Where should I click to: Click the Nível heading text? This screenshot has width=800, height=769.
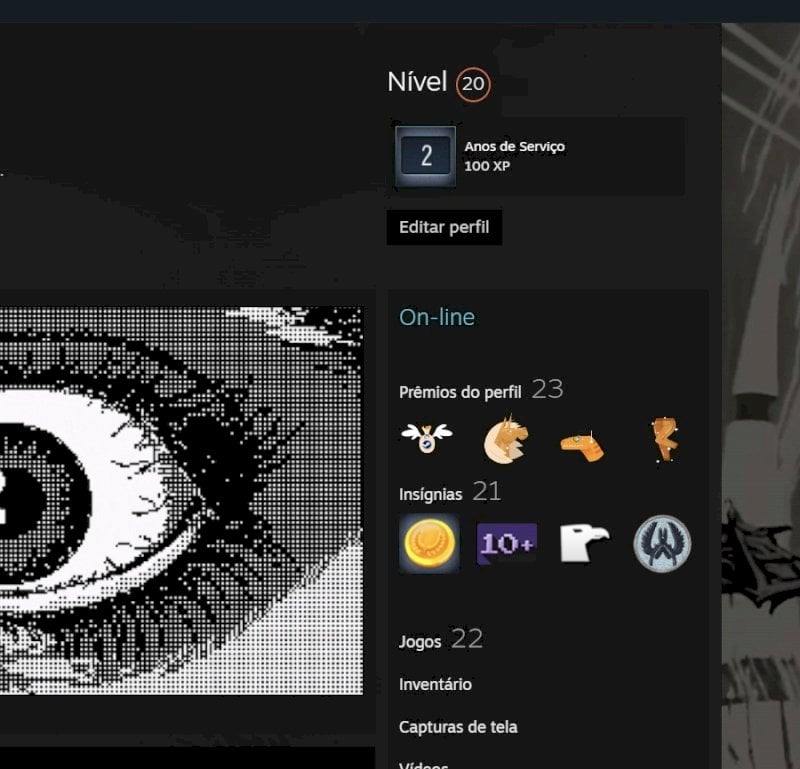[417, 82]
